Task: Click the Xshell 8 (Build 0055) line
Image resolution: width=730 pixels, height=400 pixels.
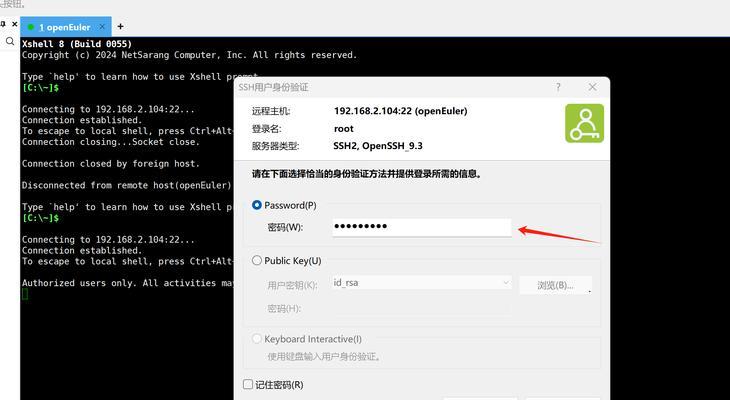Action: [x=77, y=44]
